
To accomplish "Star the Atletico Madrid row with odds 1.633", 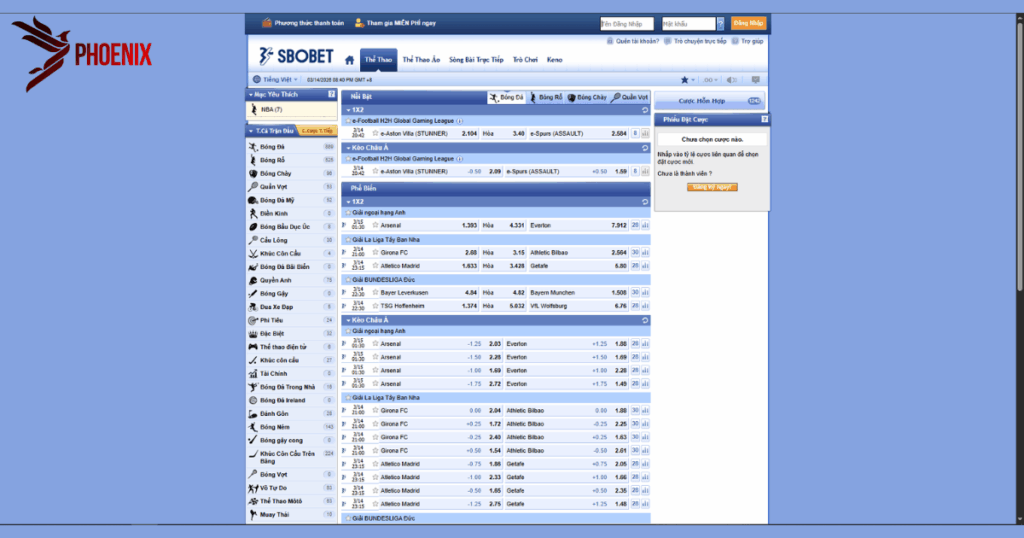I will [375, 266].
